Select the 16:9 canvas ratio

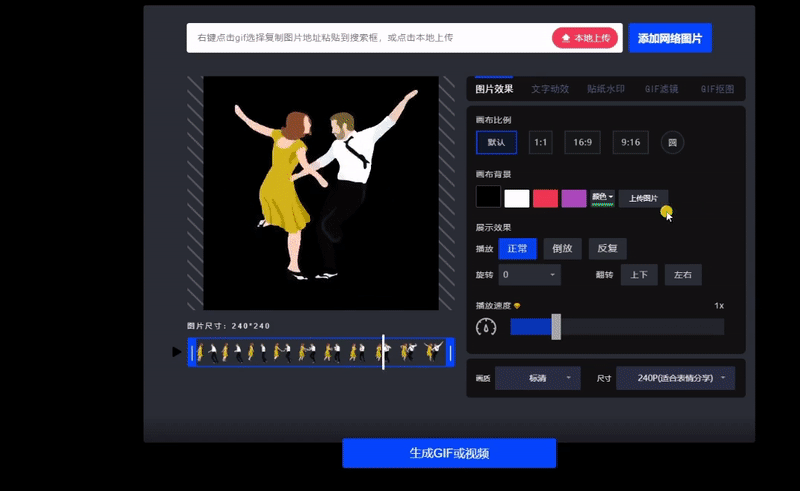click(582, 142)
